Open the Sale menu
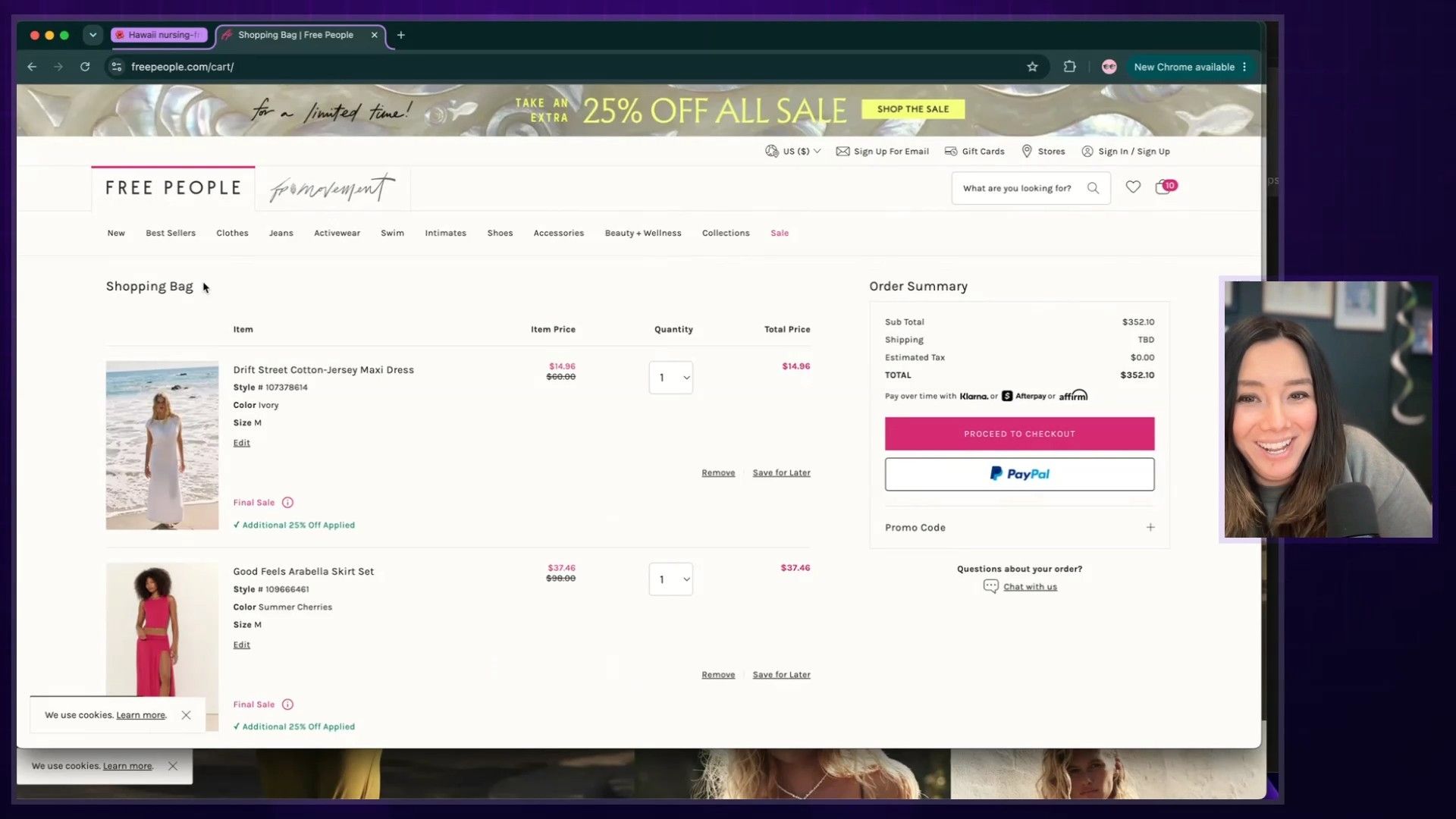 click(x=780, y=233)
